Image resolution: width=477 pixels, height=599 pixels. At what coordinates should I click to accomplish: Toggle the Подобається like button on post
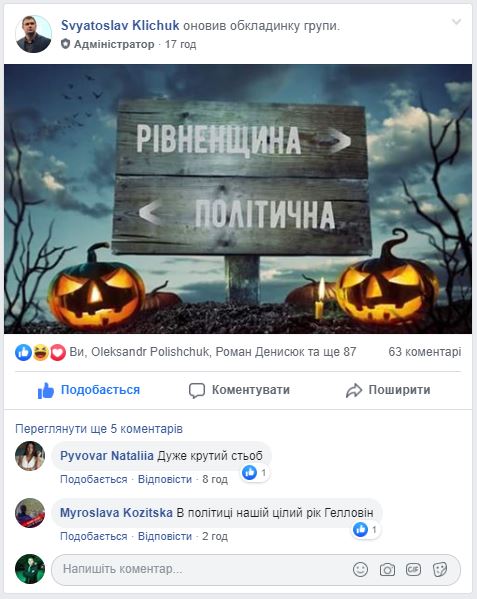pyautogui.click(x=89, y=390)
